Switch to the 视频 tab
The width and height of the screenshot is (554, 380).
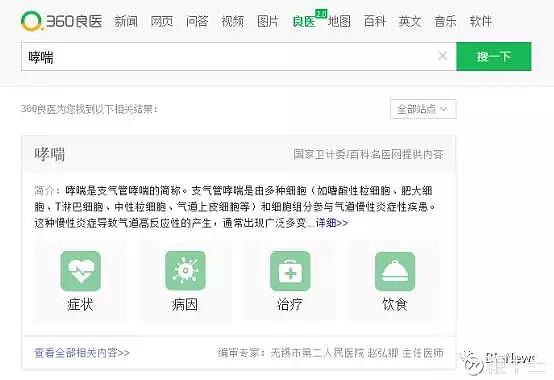232,22
